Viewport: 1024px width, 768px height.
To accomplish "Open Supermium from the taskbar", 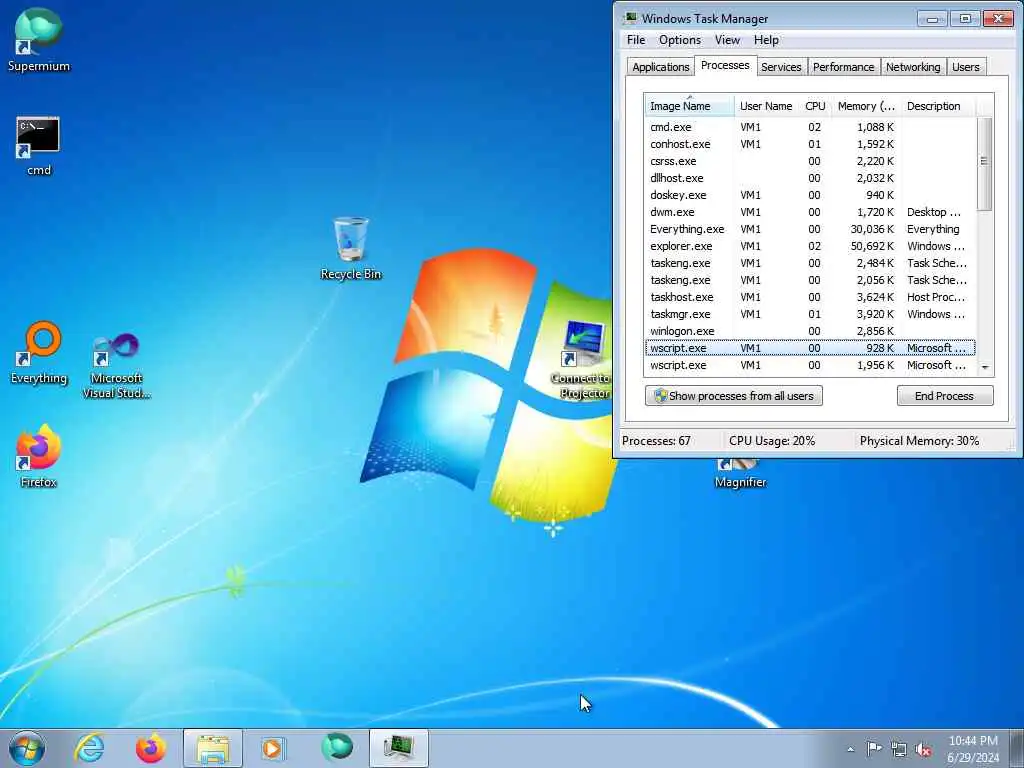I will [x=336, y=747].
